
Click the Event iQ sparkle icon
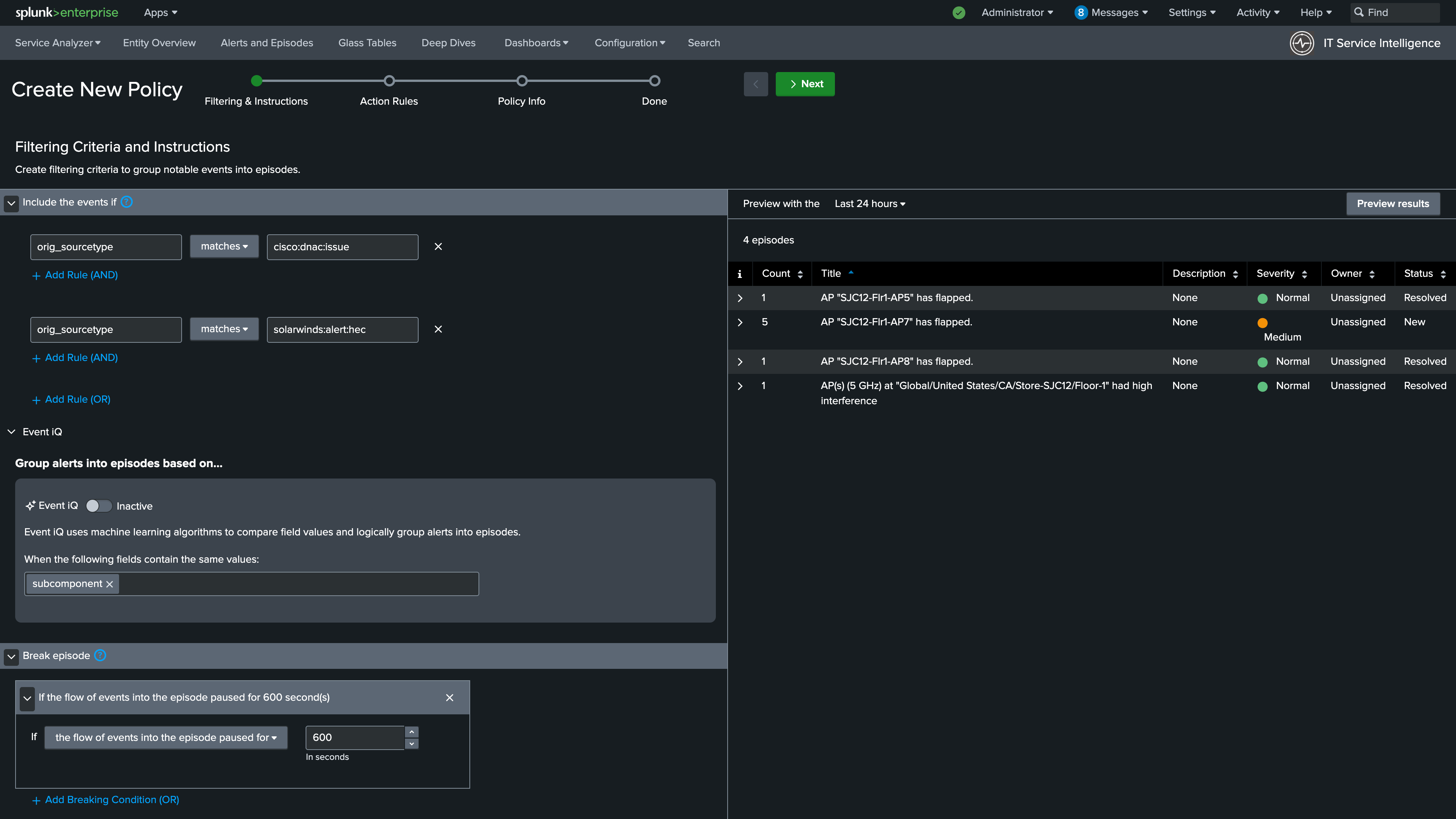point(30,505)
